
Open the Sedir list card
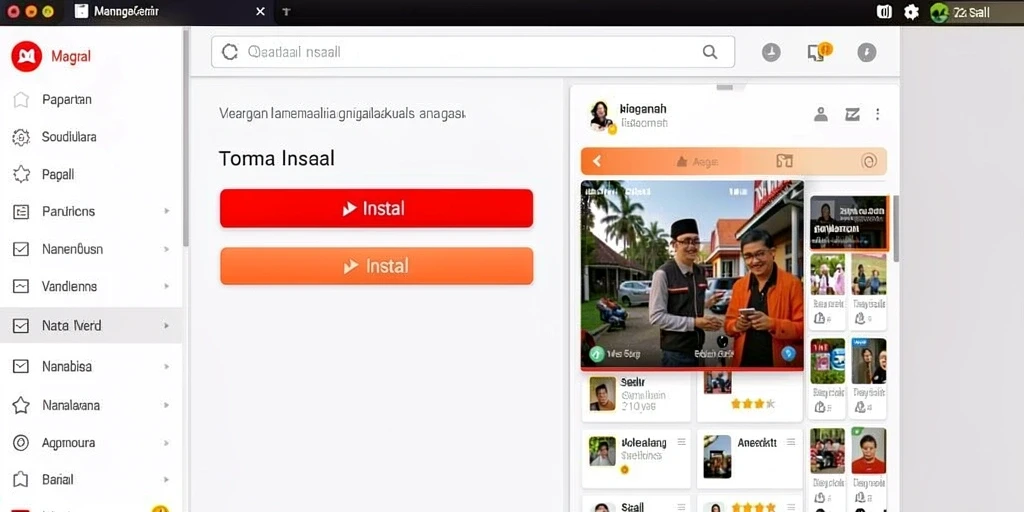pyautogui.click(x=636, y=396)
